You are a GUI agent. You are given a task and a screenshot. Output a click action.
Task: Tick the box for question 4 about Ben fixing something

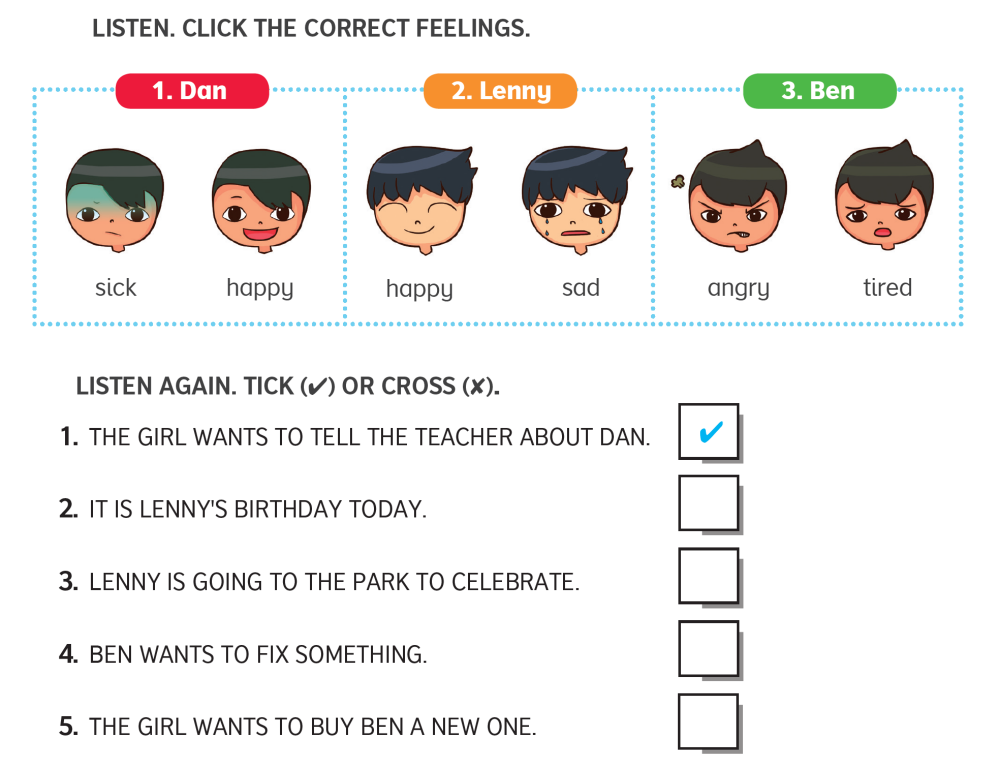click(709, 649)
